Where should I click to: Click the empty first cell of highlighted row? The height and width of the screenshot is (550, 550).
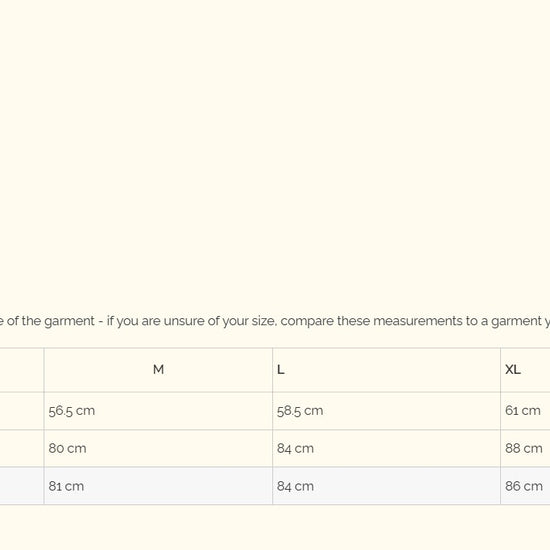click(22, 486)
